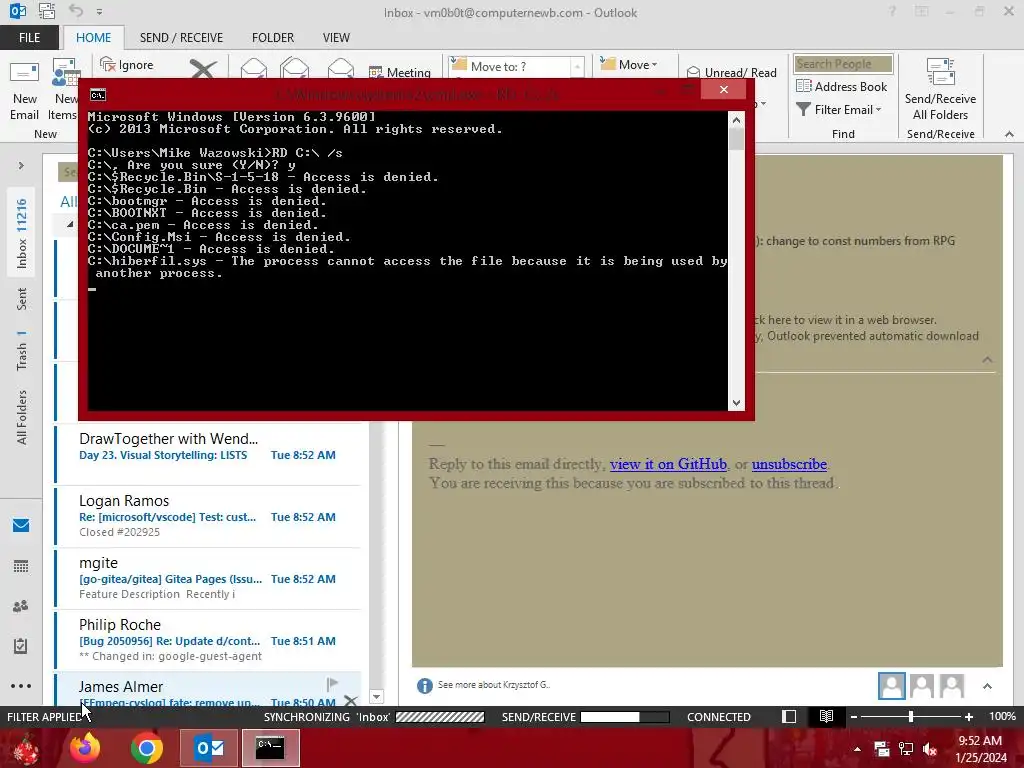Open the network tray icon
This screenshot has height=768, width=1024.
[x=906, y=749]
